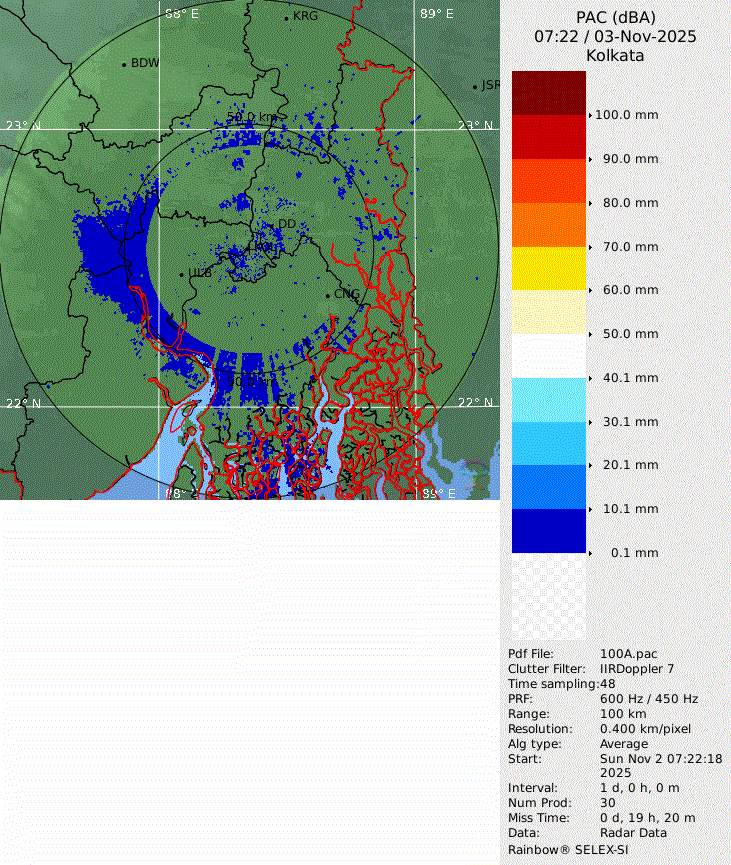Click the Kolkata radar site name

pyautogui.click(x=615, y=56)
